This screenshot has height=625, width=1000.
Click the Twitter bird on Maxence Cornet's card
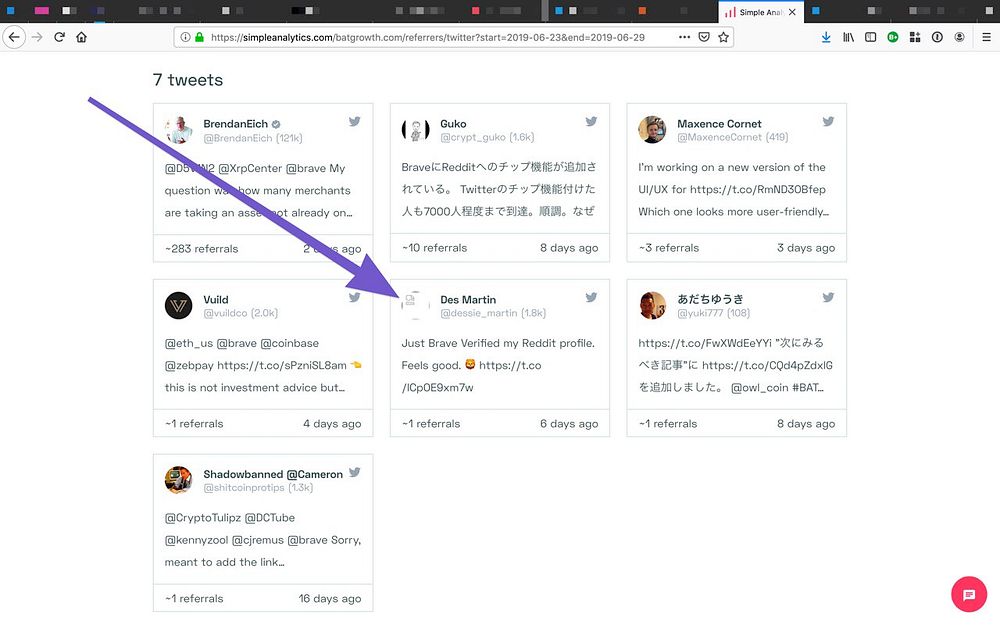(x=828, y=121)
